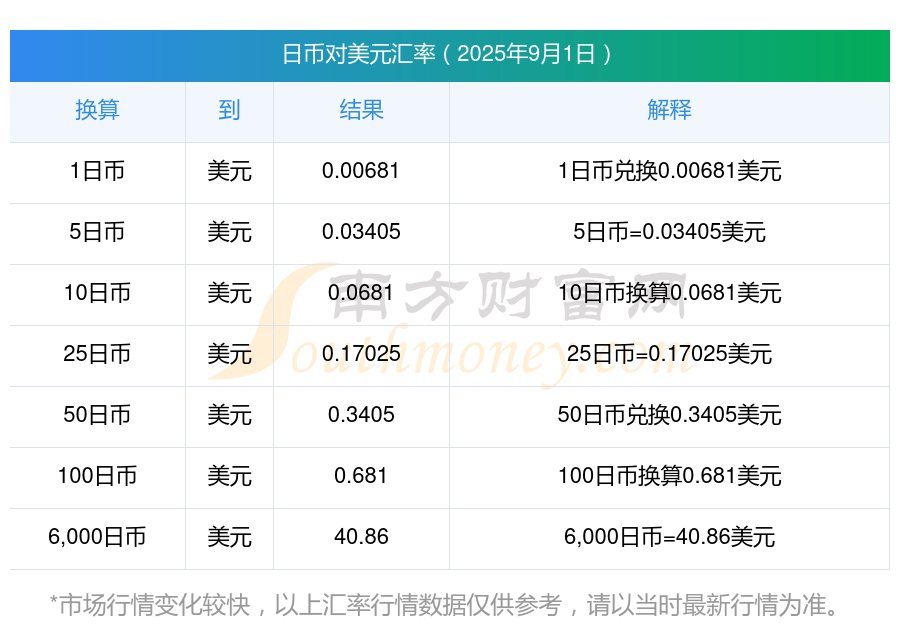
Task: Click explanation '10日币换算0.0681美元'
Action: (x=669, y=293)
